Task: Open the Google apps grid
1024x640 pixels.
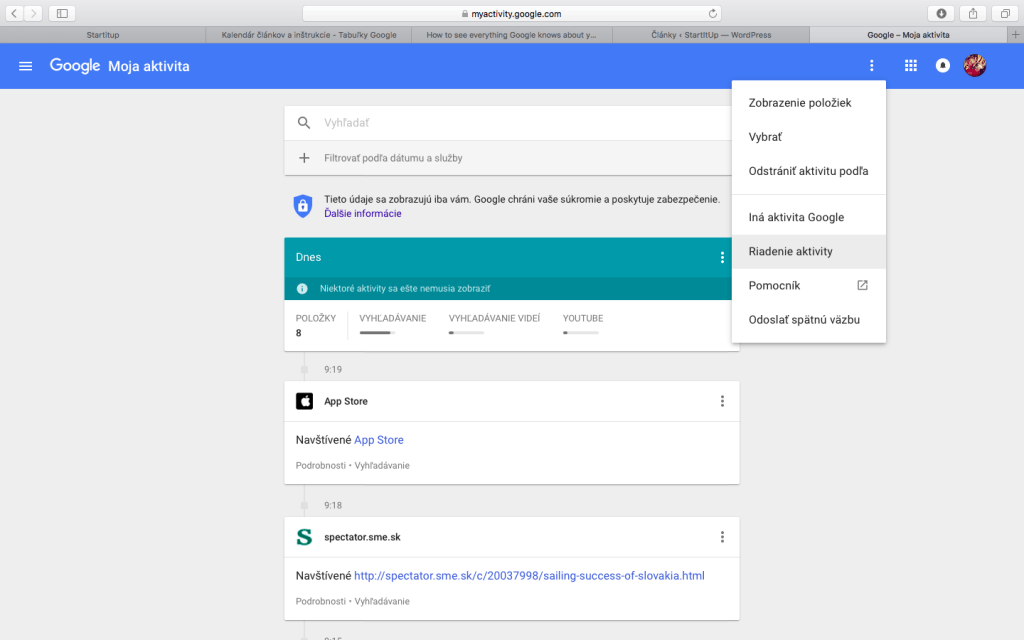Action: 910,65
